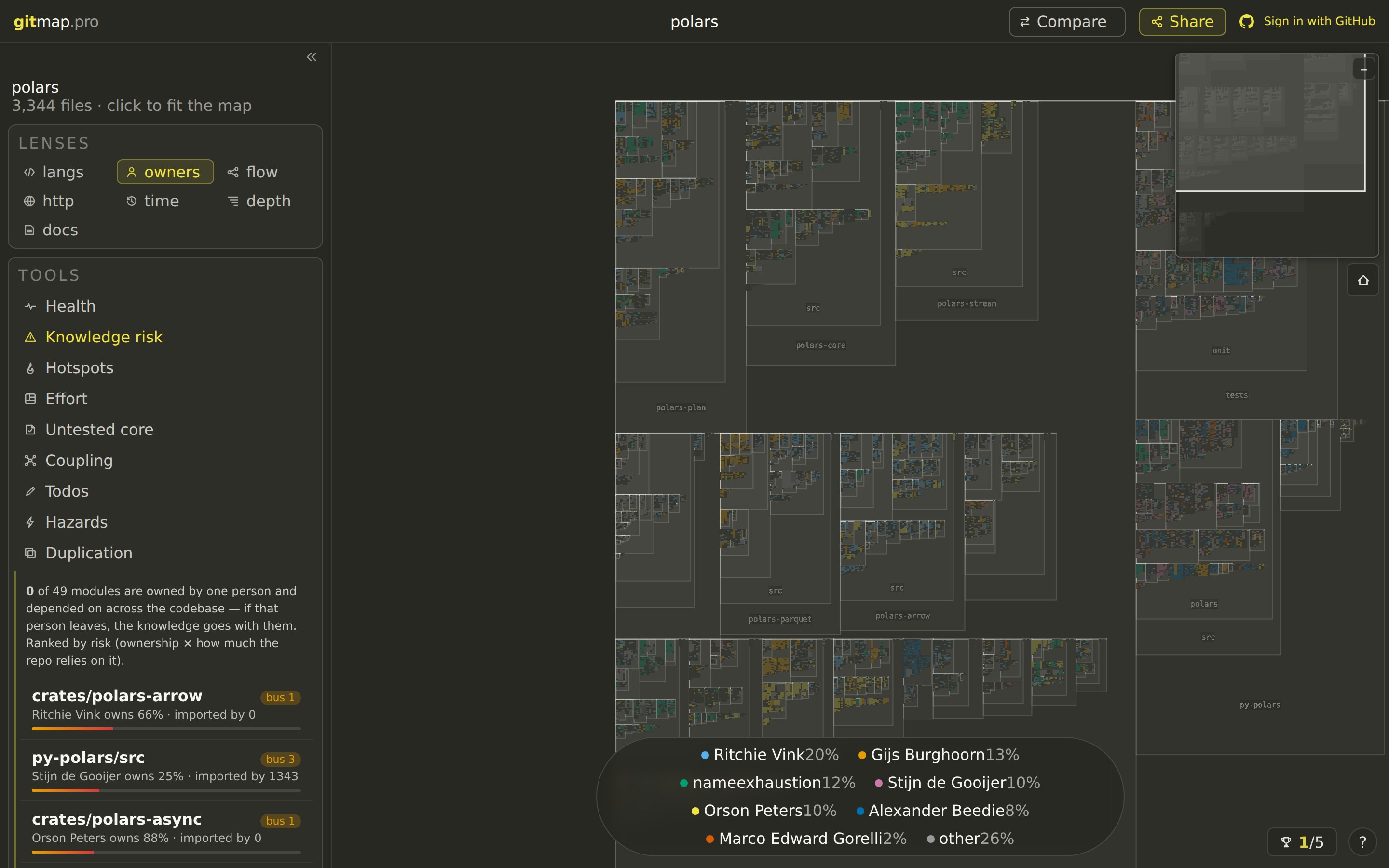Select the py-polars/src risk entry

click(x=166, y=771)
